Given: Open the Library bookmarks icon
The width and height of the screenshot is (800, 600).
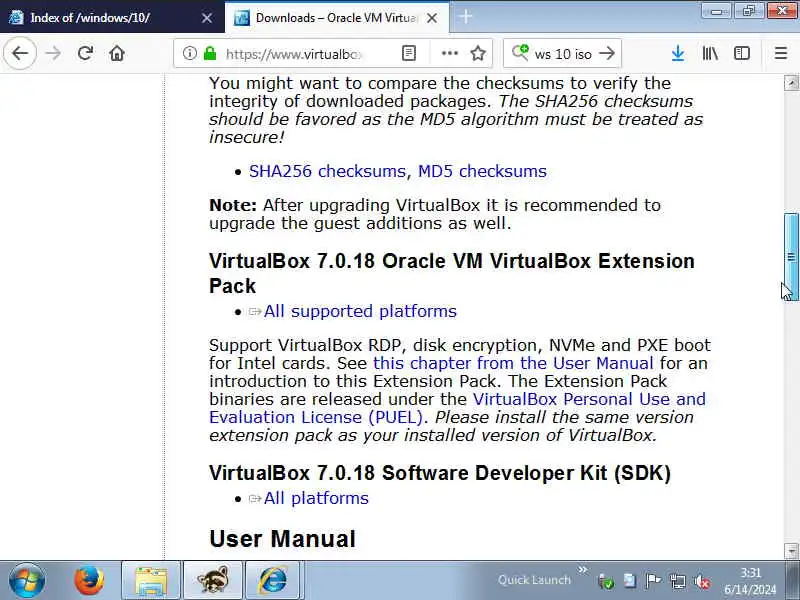Looking at the screenshot, I should tap(710, 53).
